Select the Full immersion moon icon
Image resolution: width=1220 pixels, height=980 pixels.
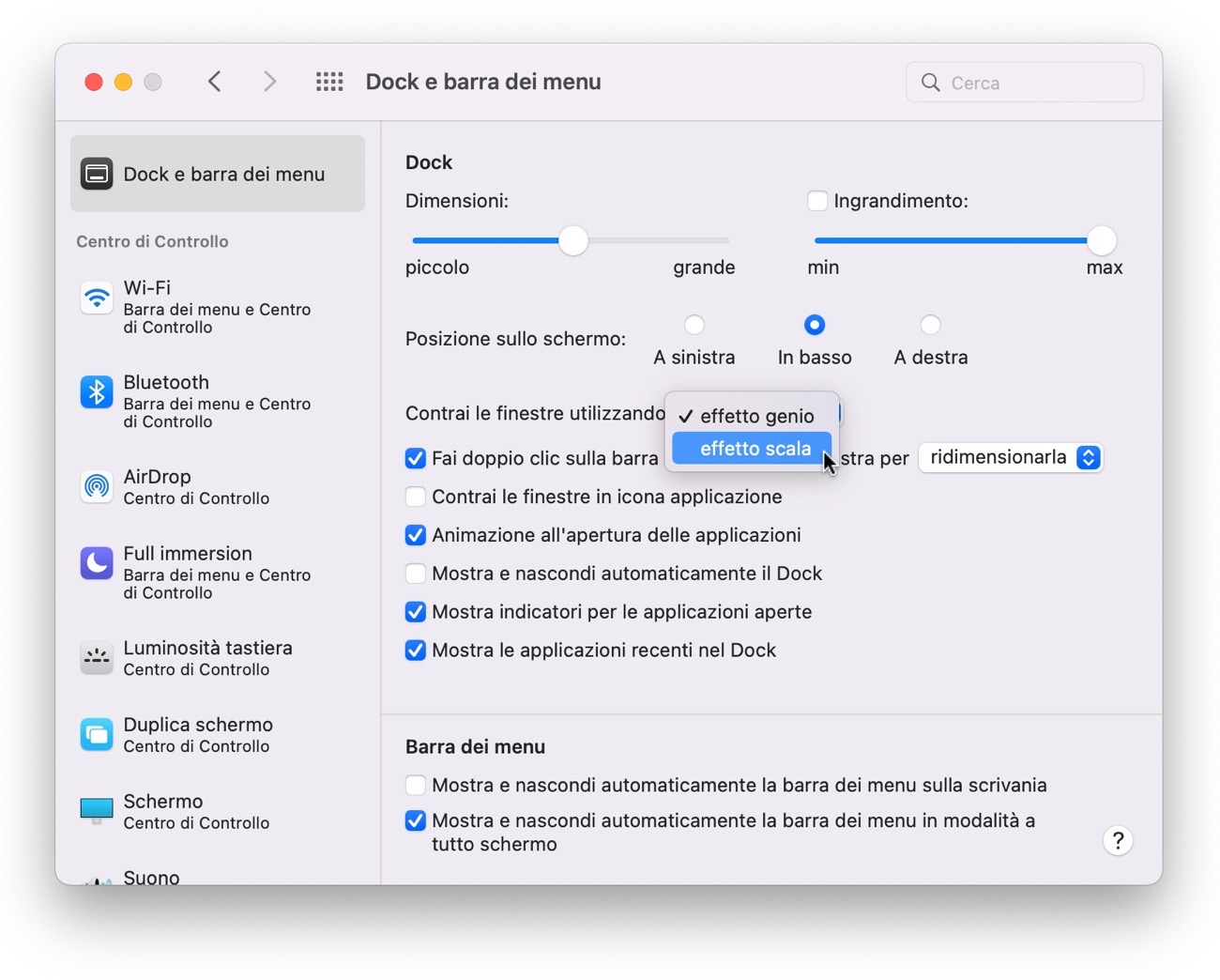coord(97,562)
